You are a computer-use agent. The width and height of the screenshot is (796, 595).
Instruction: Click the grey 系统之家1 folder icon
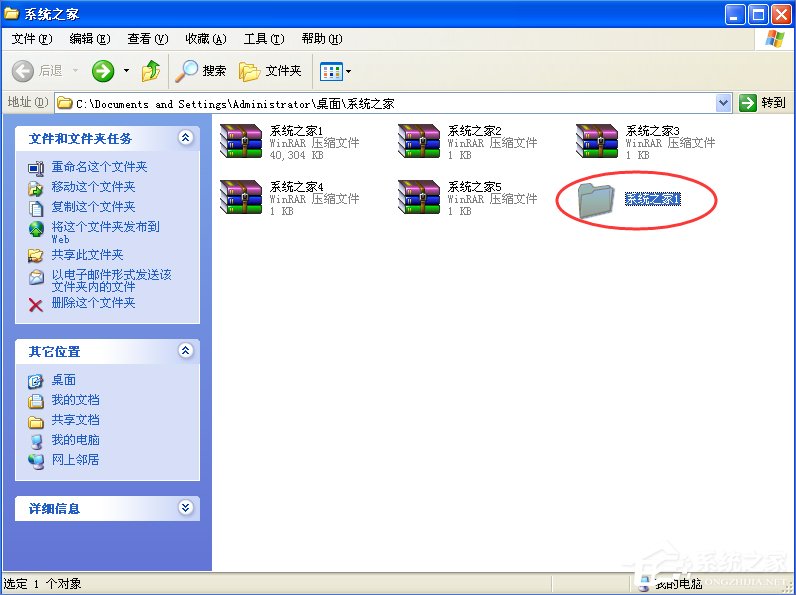pyautogui.click(x=596, y=200)
